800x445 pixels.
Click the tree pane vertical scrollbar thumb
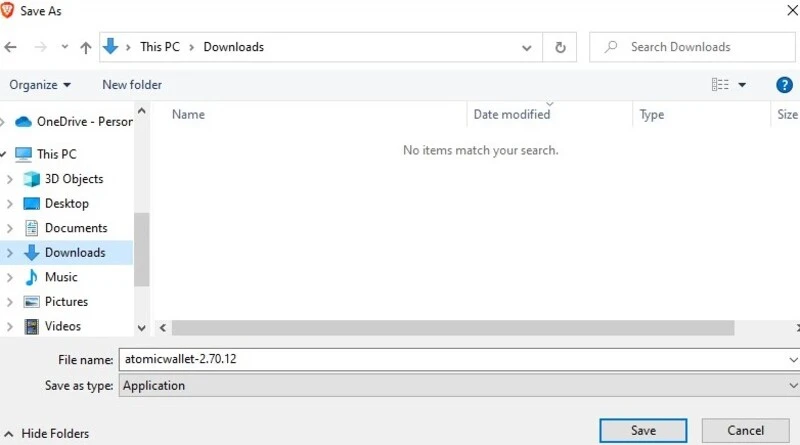[x=142, y=249]
